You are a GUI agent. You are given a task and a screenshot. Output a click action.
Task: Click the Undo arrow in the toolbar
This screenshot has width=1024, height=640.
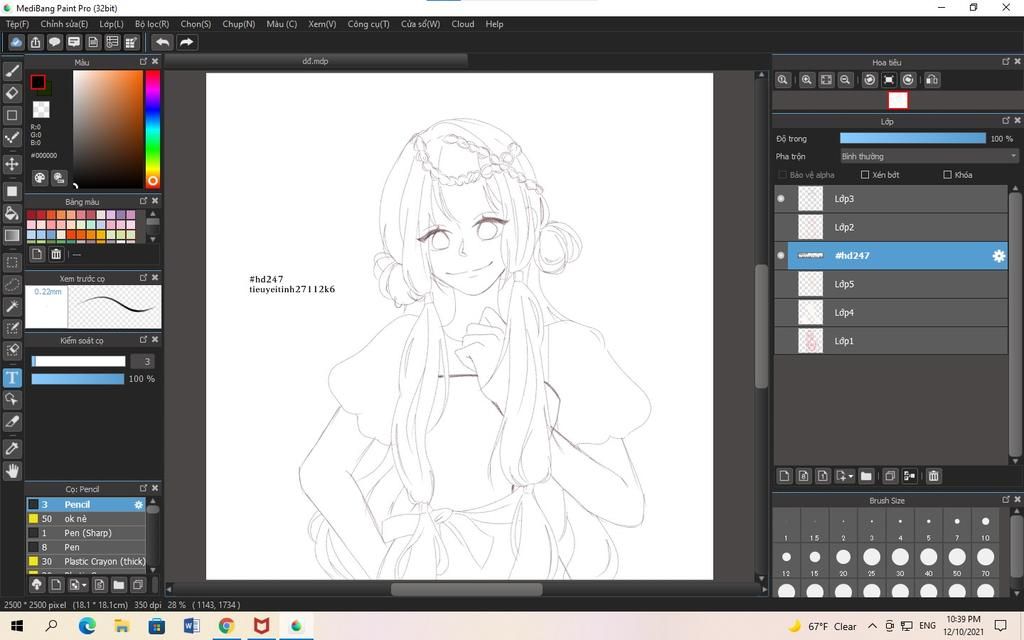(162, 42)
